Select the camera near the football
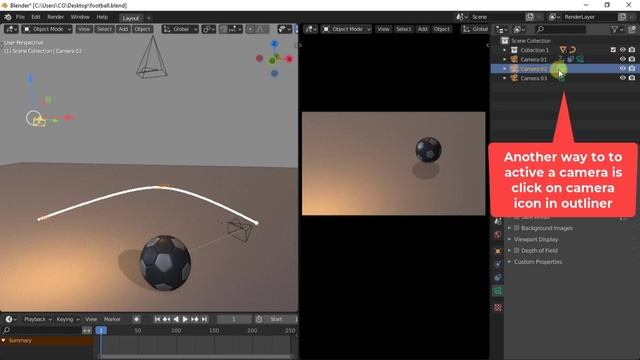The height and width of the screenshot is (360, 640). click(240, 230)
